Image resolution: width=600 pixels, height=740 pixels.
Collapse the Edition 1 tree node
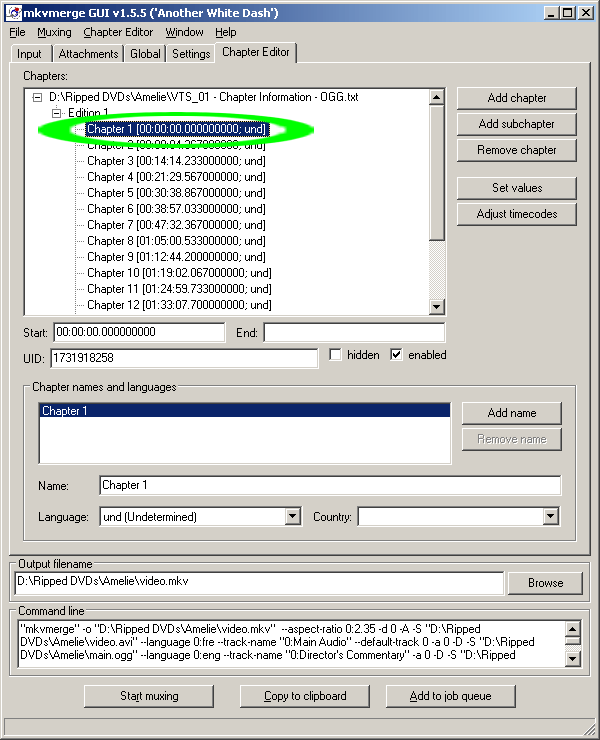tap(57, 113)
